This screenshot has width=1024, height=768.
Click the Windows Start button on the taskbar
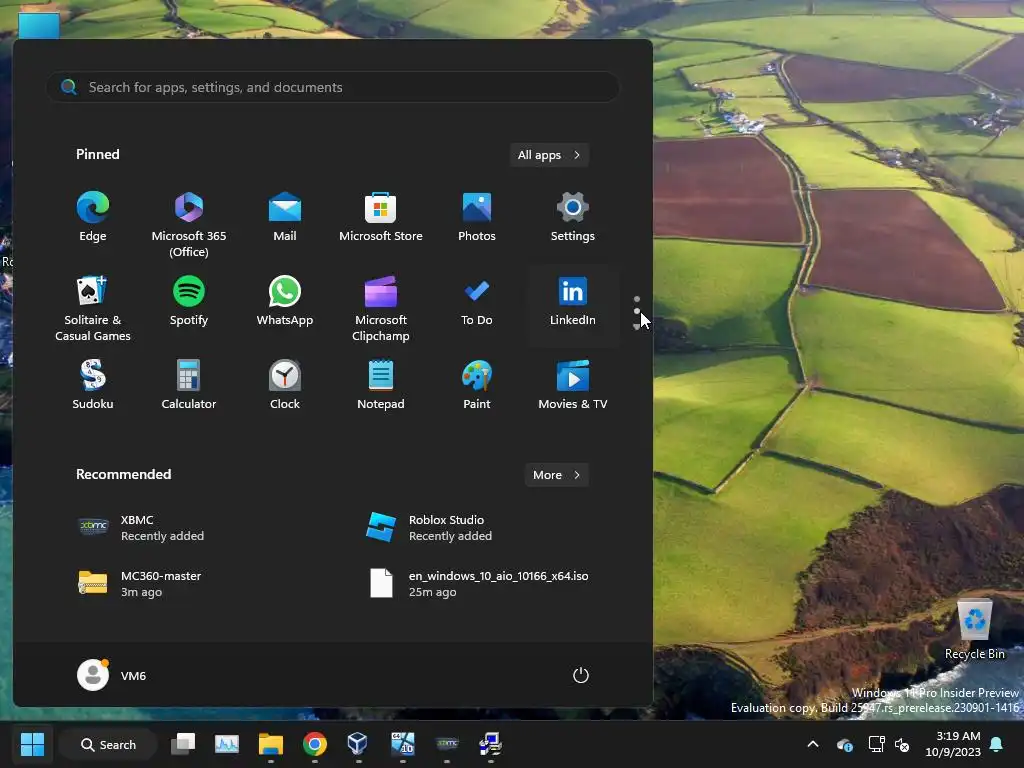pyautogui.click(x=32, y=744)
